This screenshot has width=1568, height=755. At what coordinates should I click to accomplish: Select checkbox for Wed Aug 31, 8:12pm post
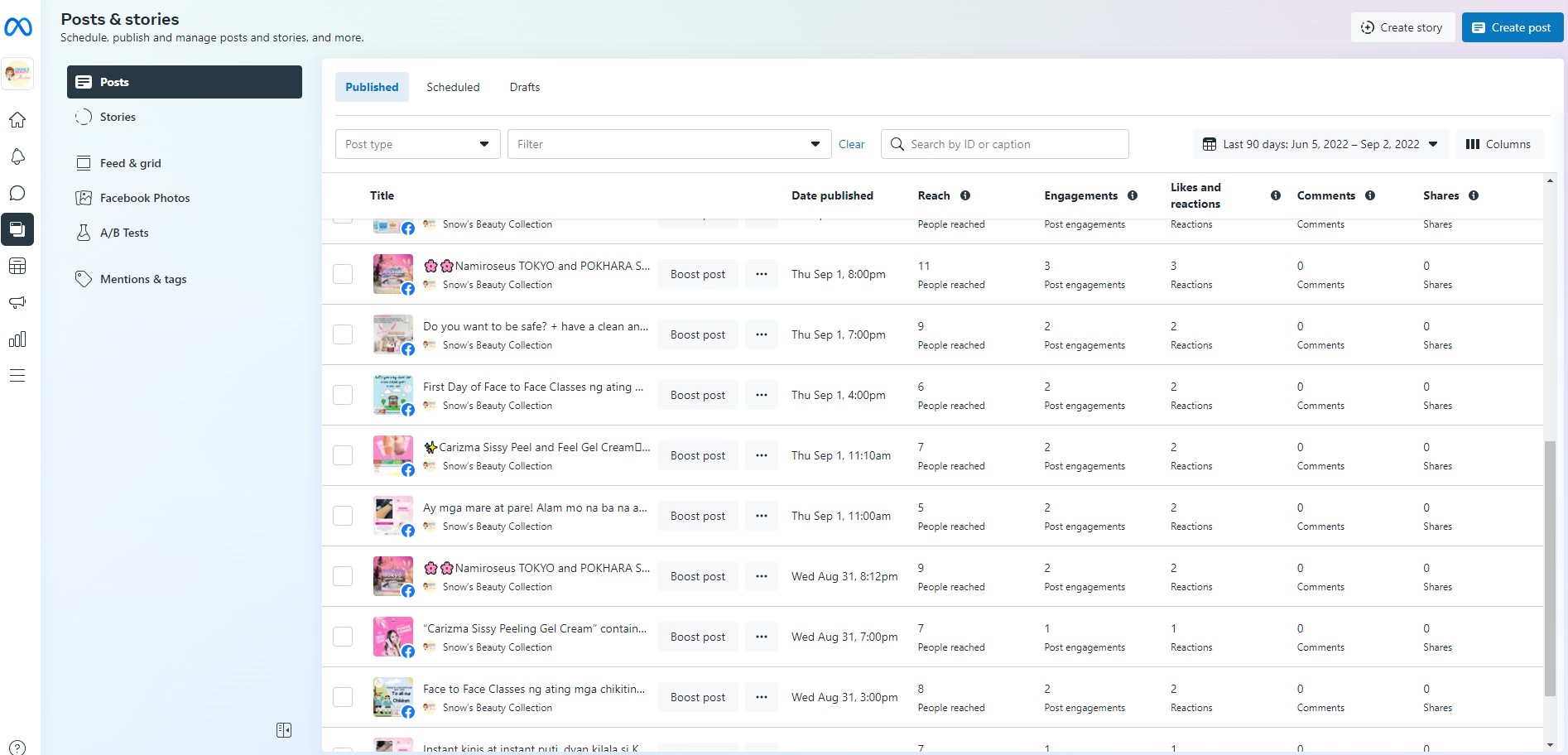343,576
